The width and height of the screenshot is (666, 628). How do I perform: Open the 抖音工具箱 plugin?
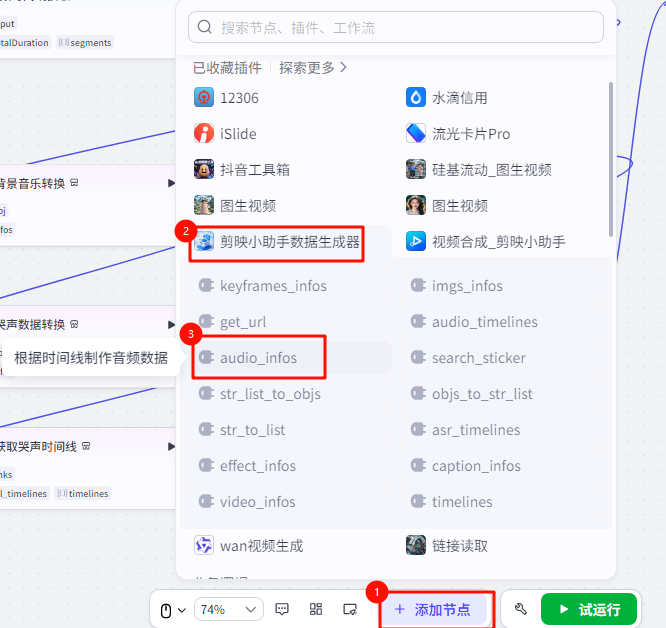click(x=204, y=170)
